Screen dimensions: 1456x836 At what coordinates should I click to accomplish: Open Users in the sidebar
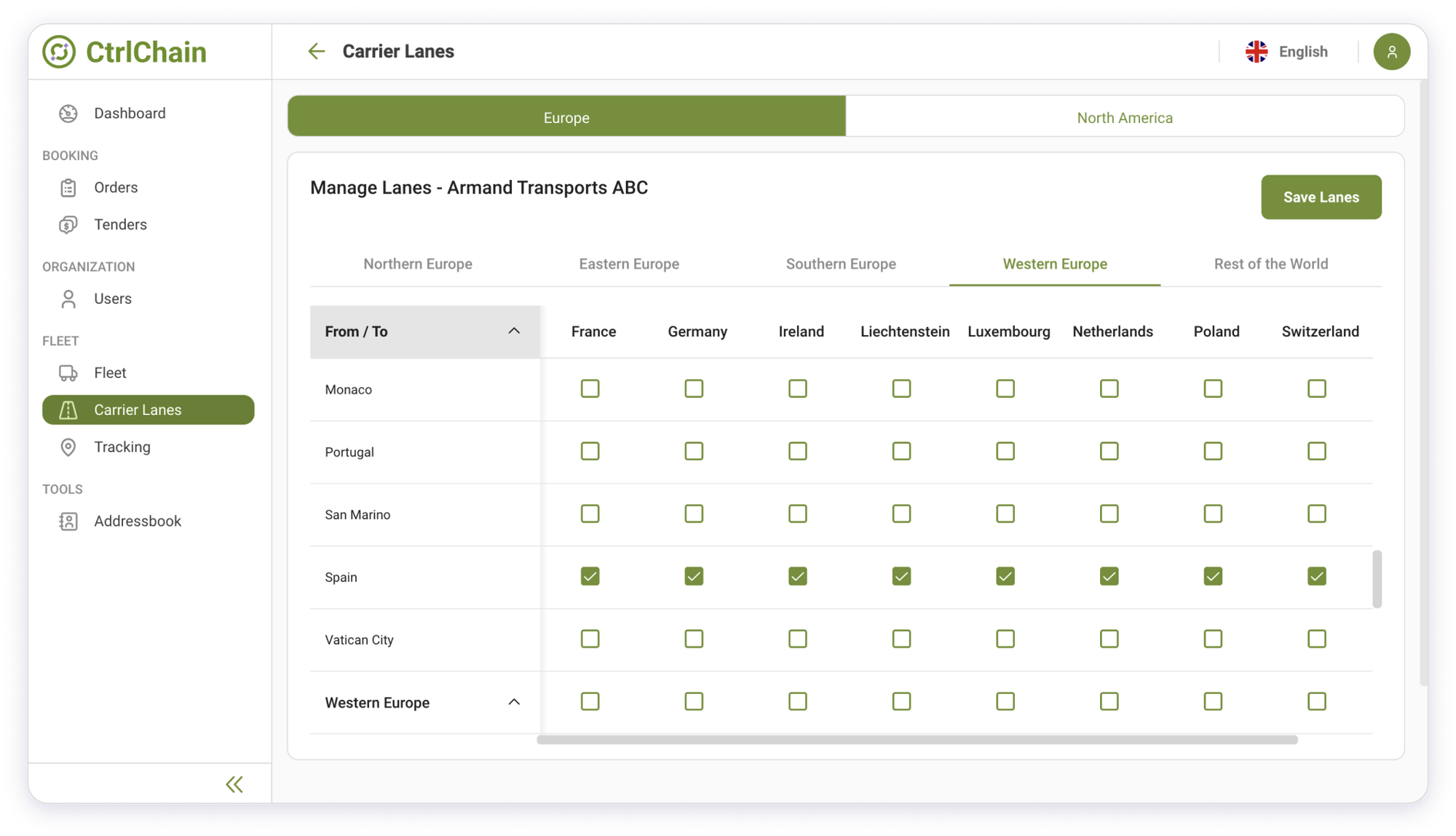(x=113, y=299)
